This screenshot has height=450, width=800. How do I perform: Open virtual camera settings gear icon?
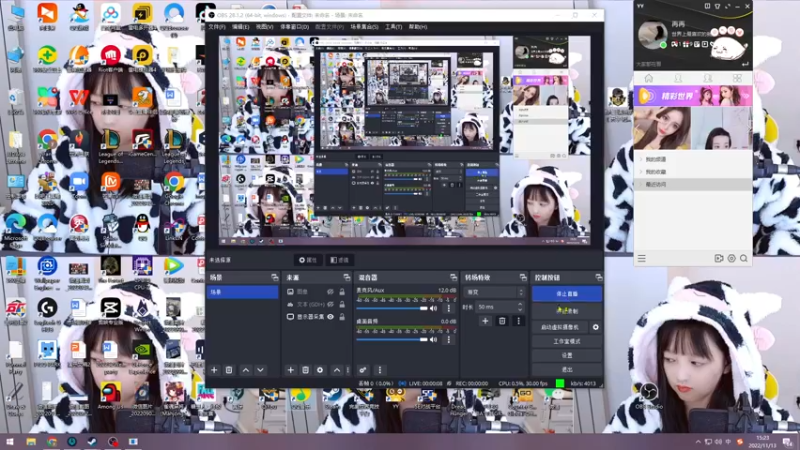pos(595,327)
